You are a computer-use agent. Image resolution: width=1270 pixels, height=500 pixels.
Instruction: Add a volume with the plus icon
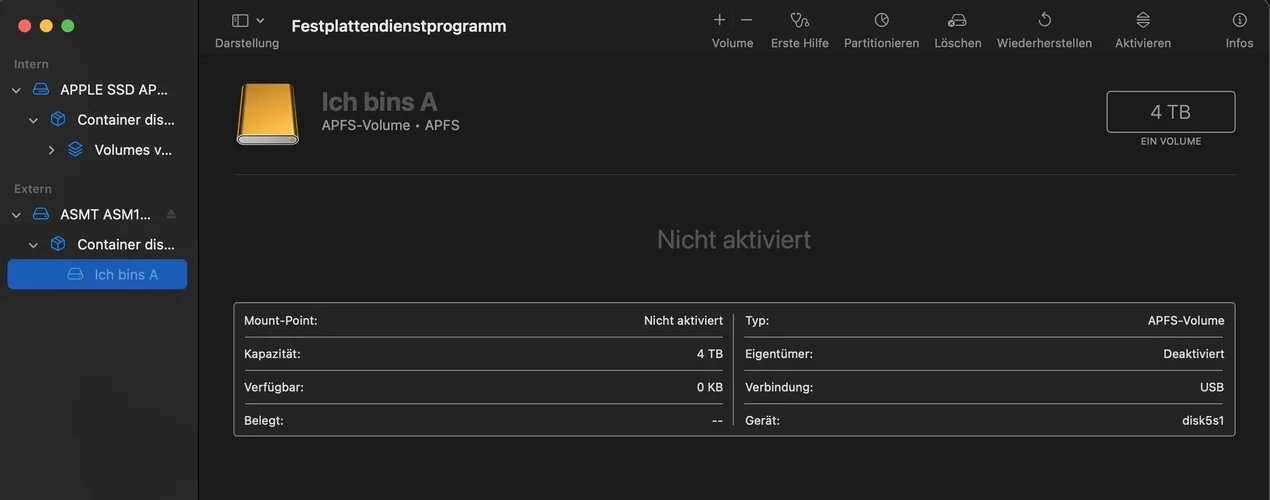pyautogui.click(x=719, y=20)
